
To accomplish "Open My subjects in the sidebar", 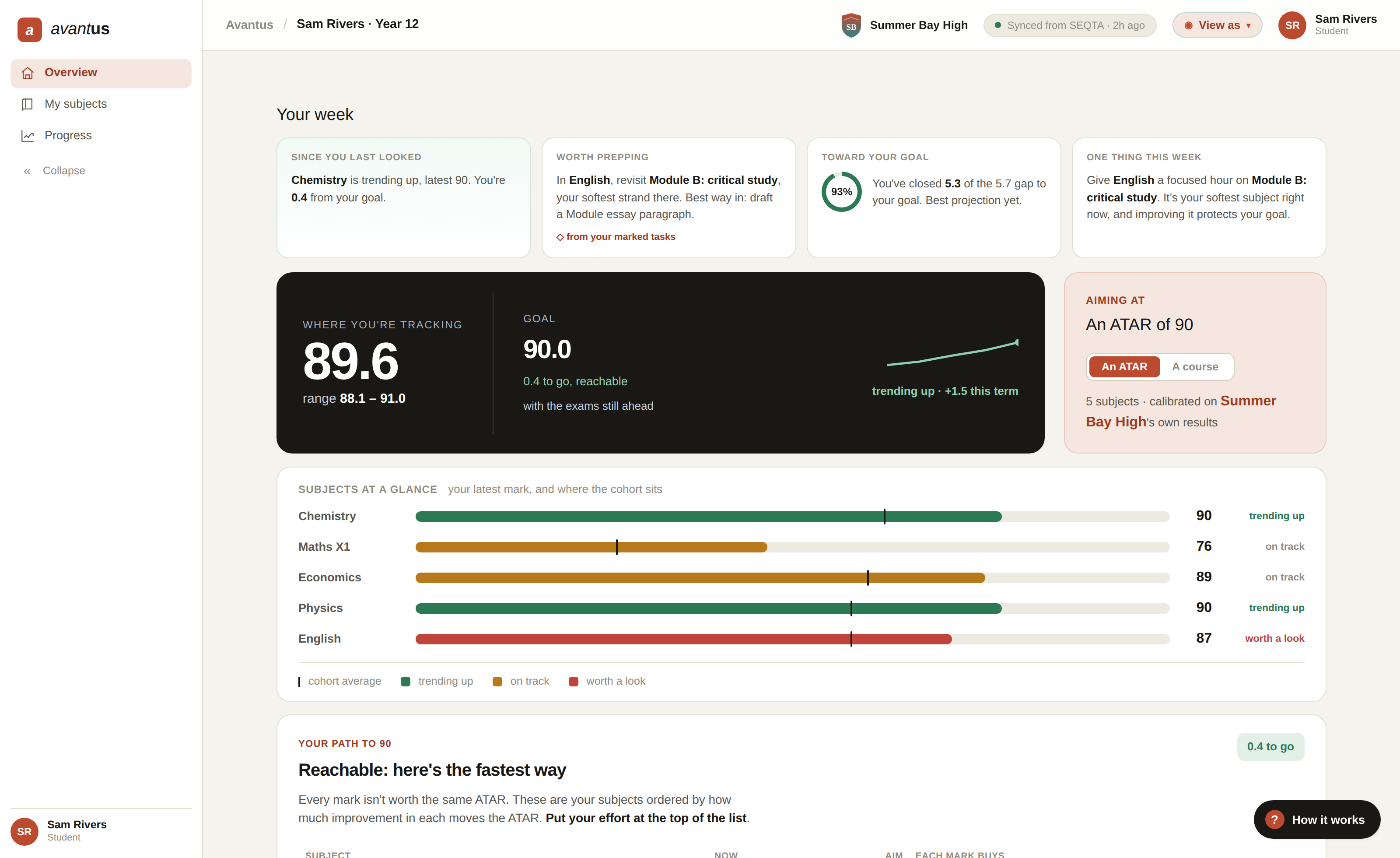I will click(101, 104).
